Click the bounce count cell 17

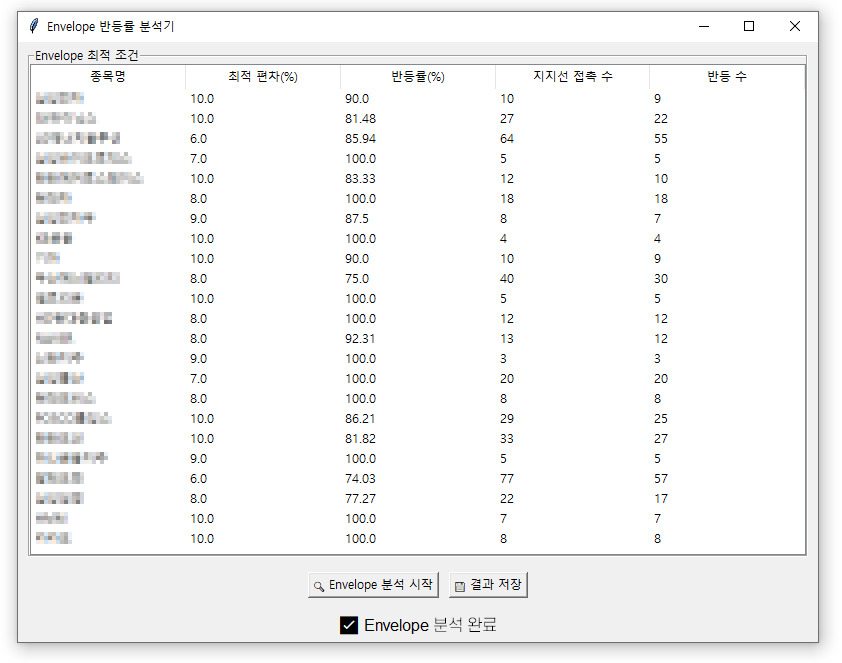pyautogui.click(x=661, y=499)
